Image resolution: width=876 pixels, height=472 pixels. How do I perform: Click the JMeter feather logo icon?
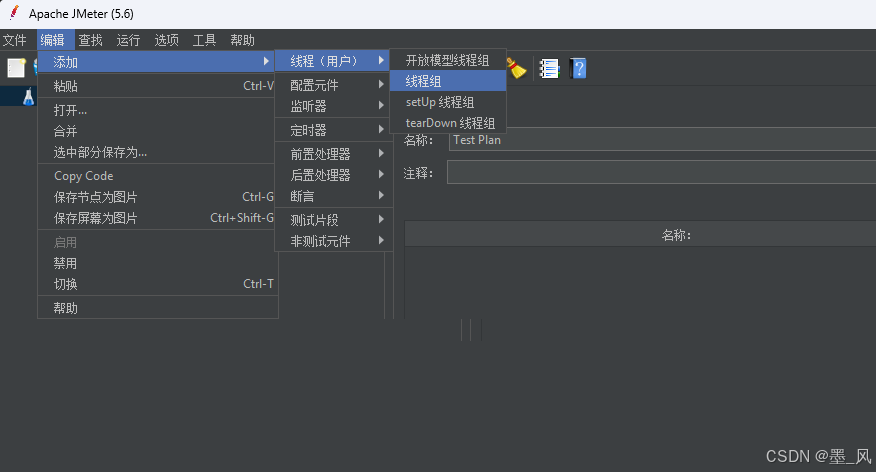coord(14,13)
